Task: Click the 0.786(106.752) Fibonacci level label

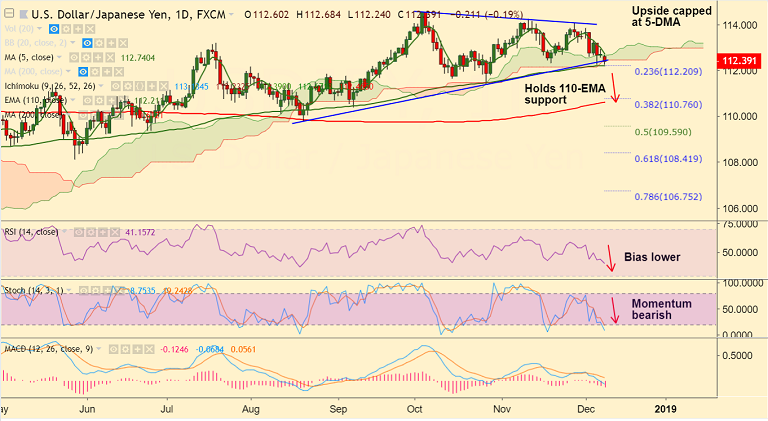Action: pyautogui.click(x=668, y=197)
